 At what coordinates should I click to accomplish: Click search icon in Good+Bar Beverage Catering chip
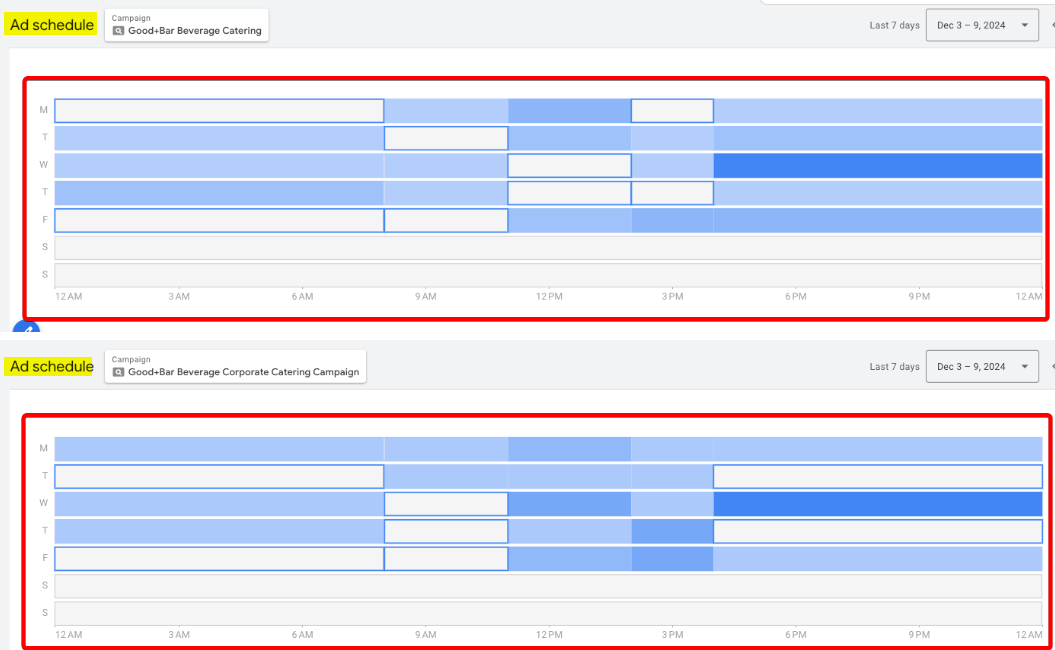[x=119, y=31]
